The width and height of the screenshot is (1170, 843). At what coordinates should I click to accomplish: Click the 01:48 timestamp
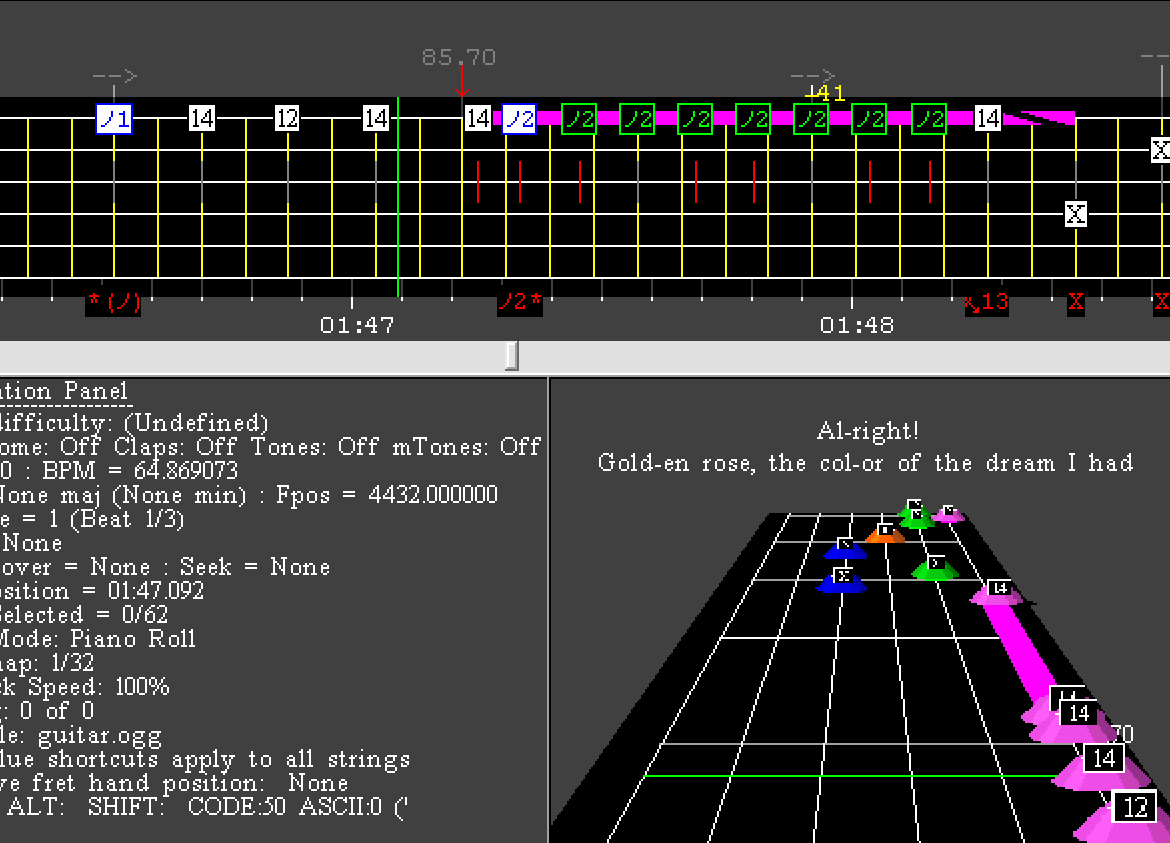tap(857, 325)
